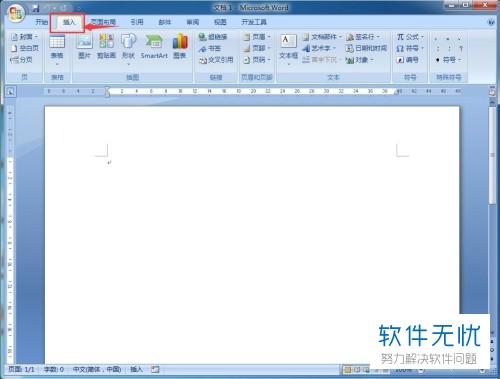Switch to Full Screen Reading view button
The height and width of the screenshot is (379, 500).
[357, 369]
